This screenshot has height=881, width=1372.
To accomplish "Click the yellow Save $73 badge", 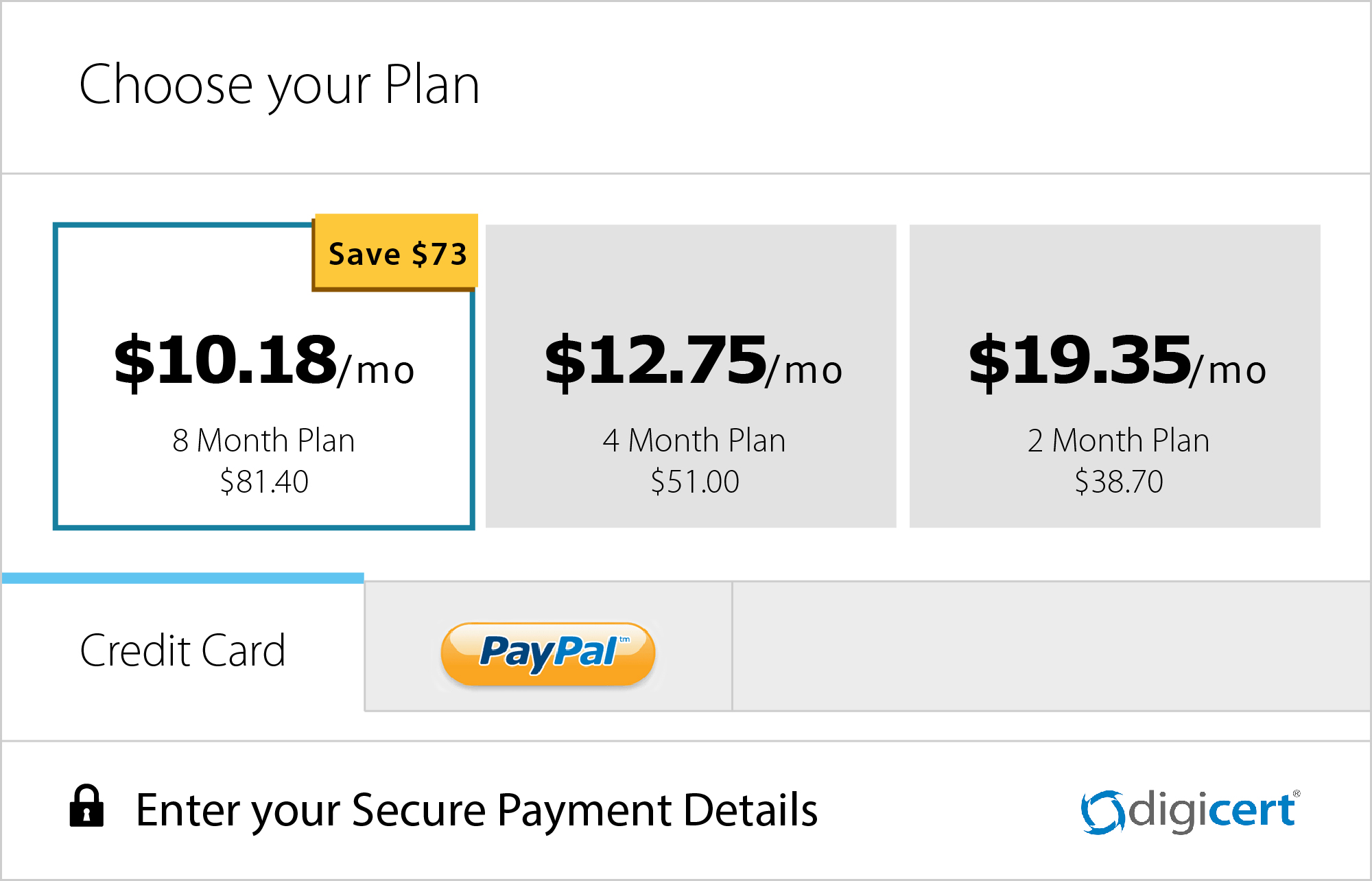I will point(397,254).
